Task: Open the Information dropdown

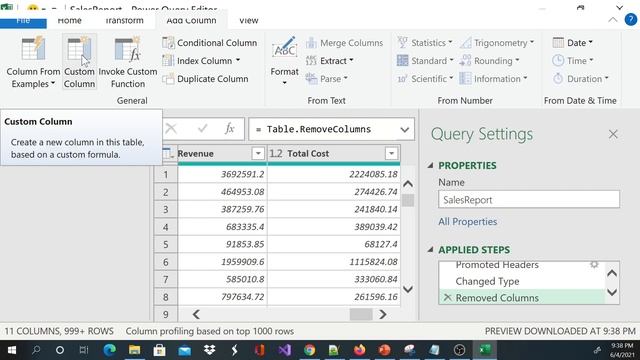Action: click(x=493, y=79)
